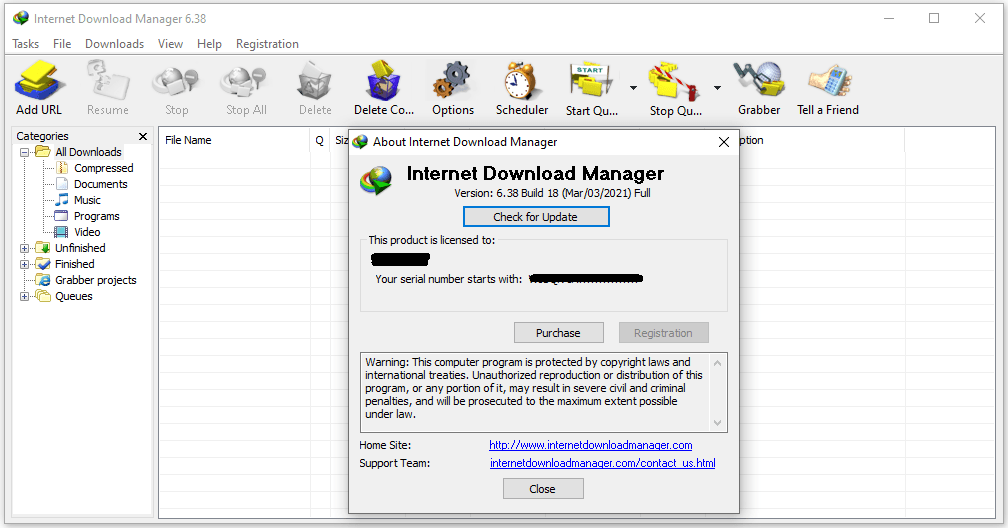
Task: Select the Compressed category icon
Action: [62, 168]
